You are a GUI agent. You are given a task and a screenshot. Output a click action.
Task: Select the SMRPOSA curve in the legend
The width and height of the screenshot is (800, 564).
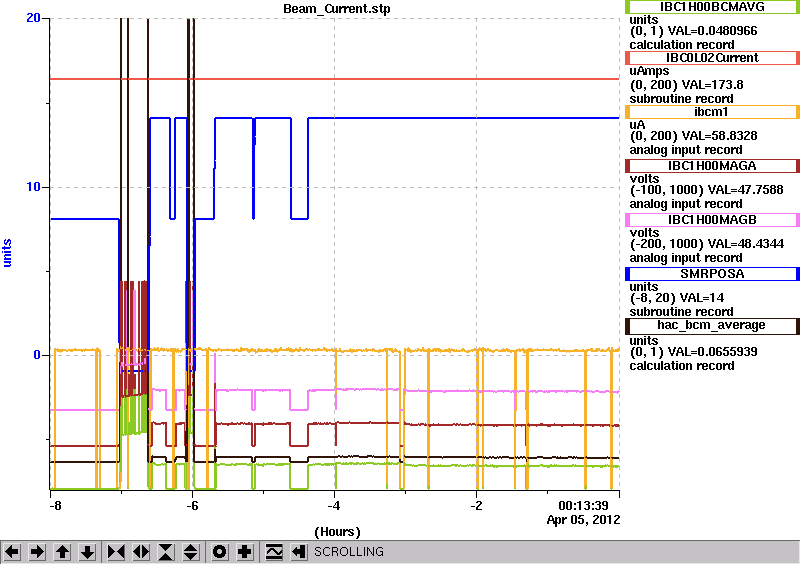pos(712,274)
